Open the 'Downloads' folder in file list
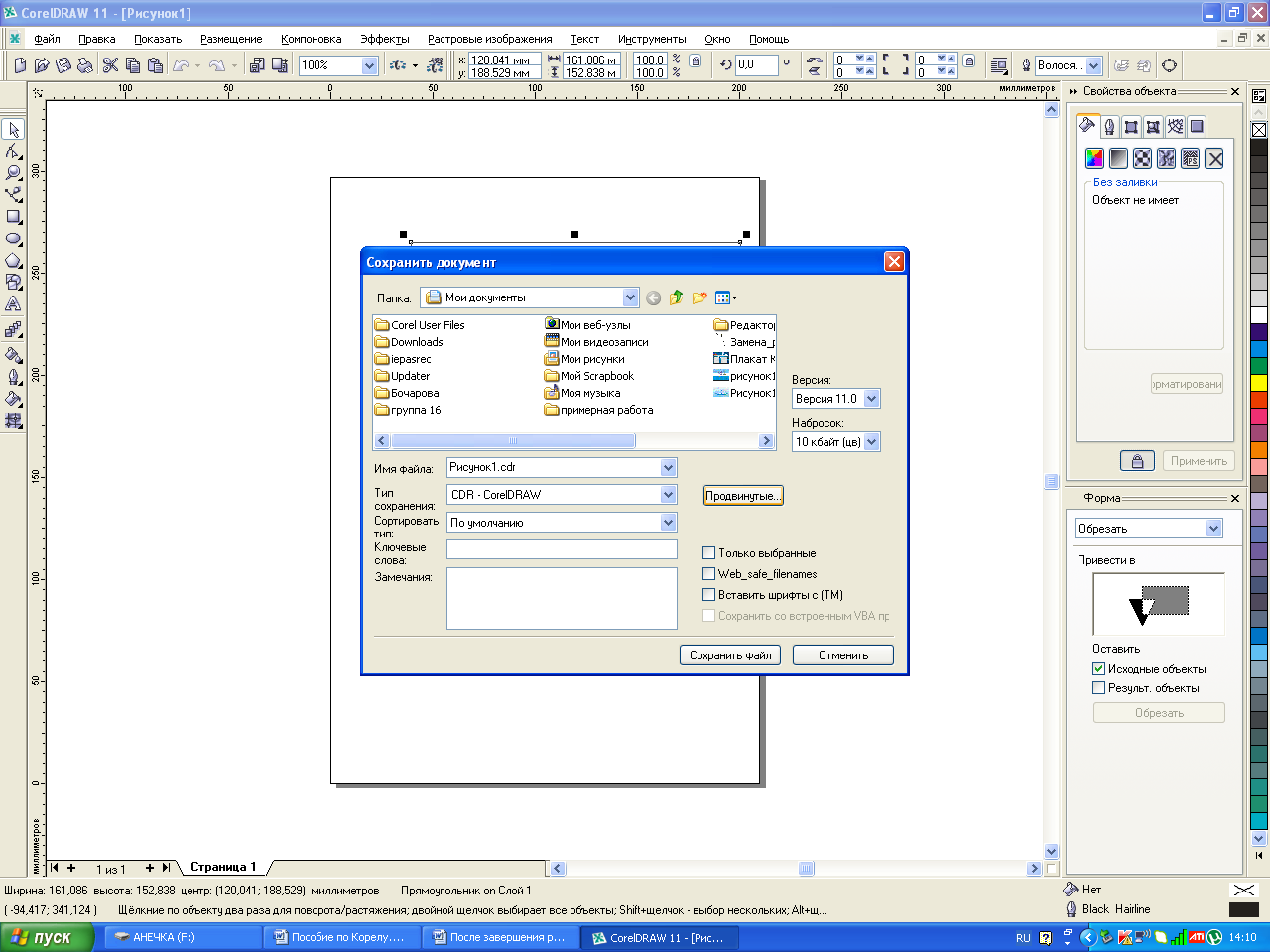The height and width of the screenshot is (952, 1270). click(x=410, y=342)
